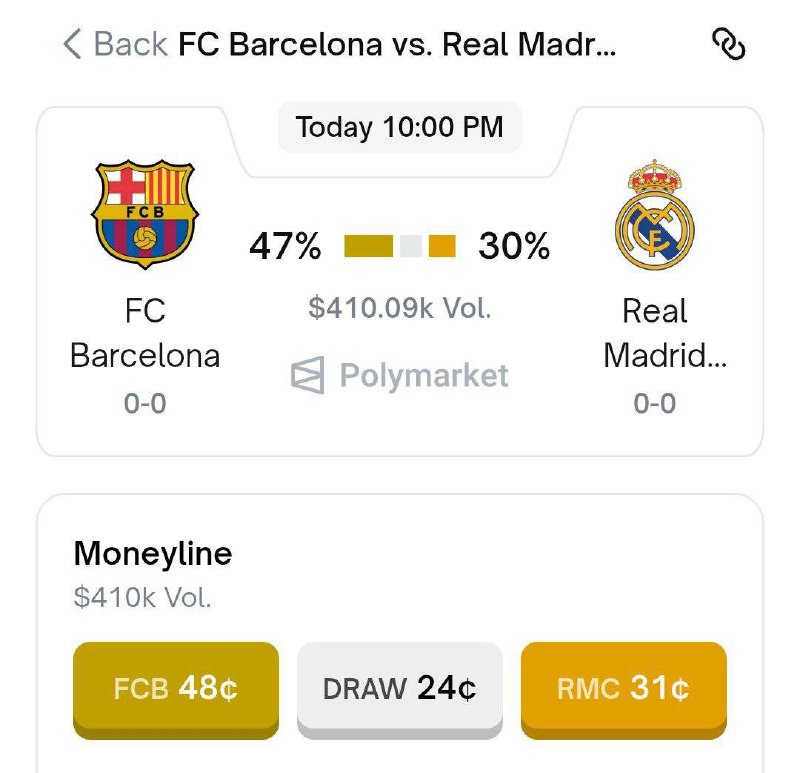Screen dimensions: 800x773
Task: Click the $410.09k Vol. label
Action: (400, 308)
